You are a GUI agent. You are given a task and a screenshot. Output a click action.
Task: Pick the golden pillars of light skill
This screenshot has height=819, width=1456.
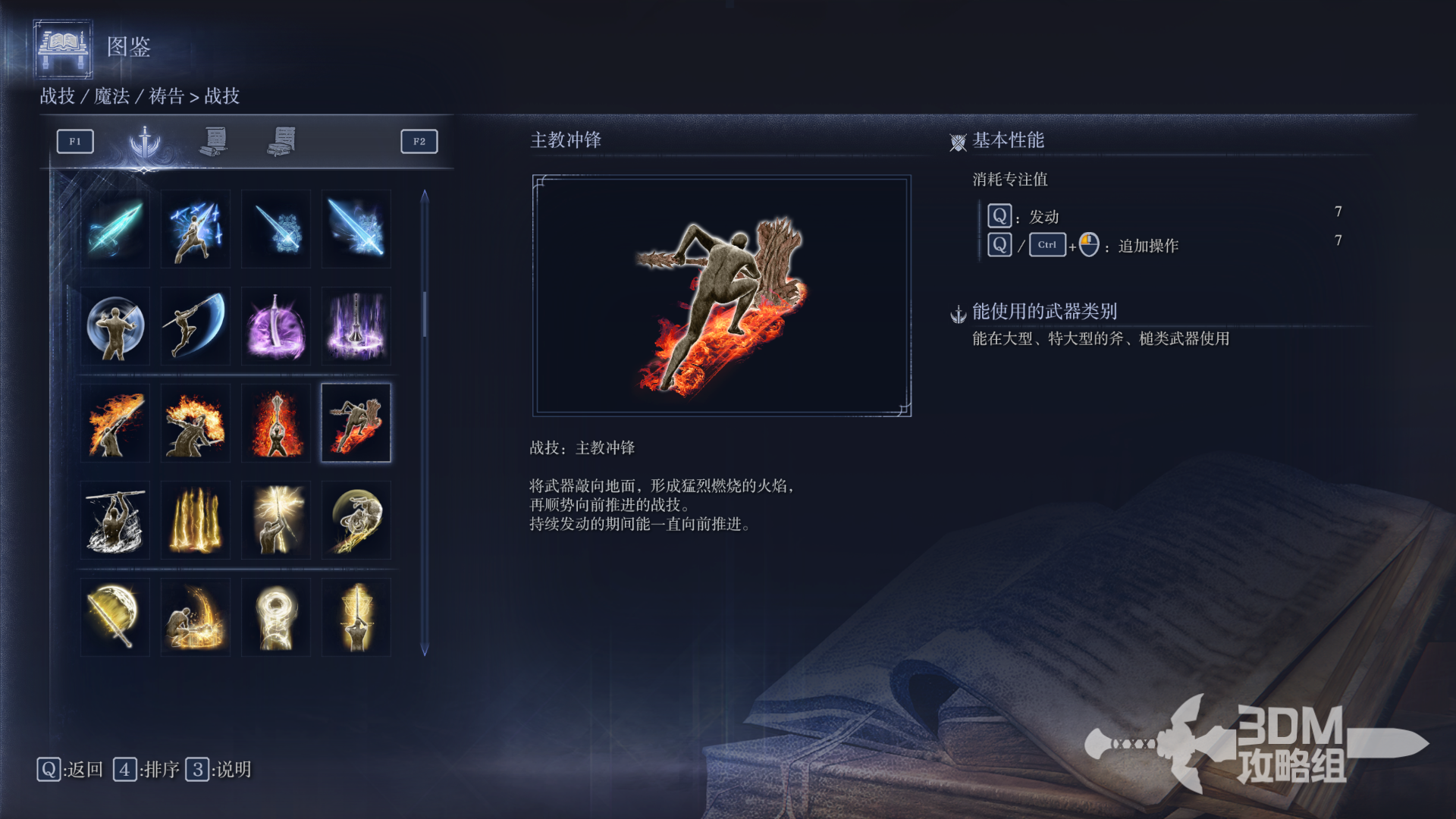[196, 519]
